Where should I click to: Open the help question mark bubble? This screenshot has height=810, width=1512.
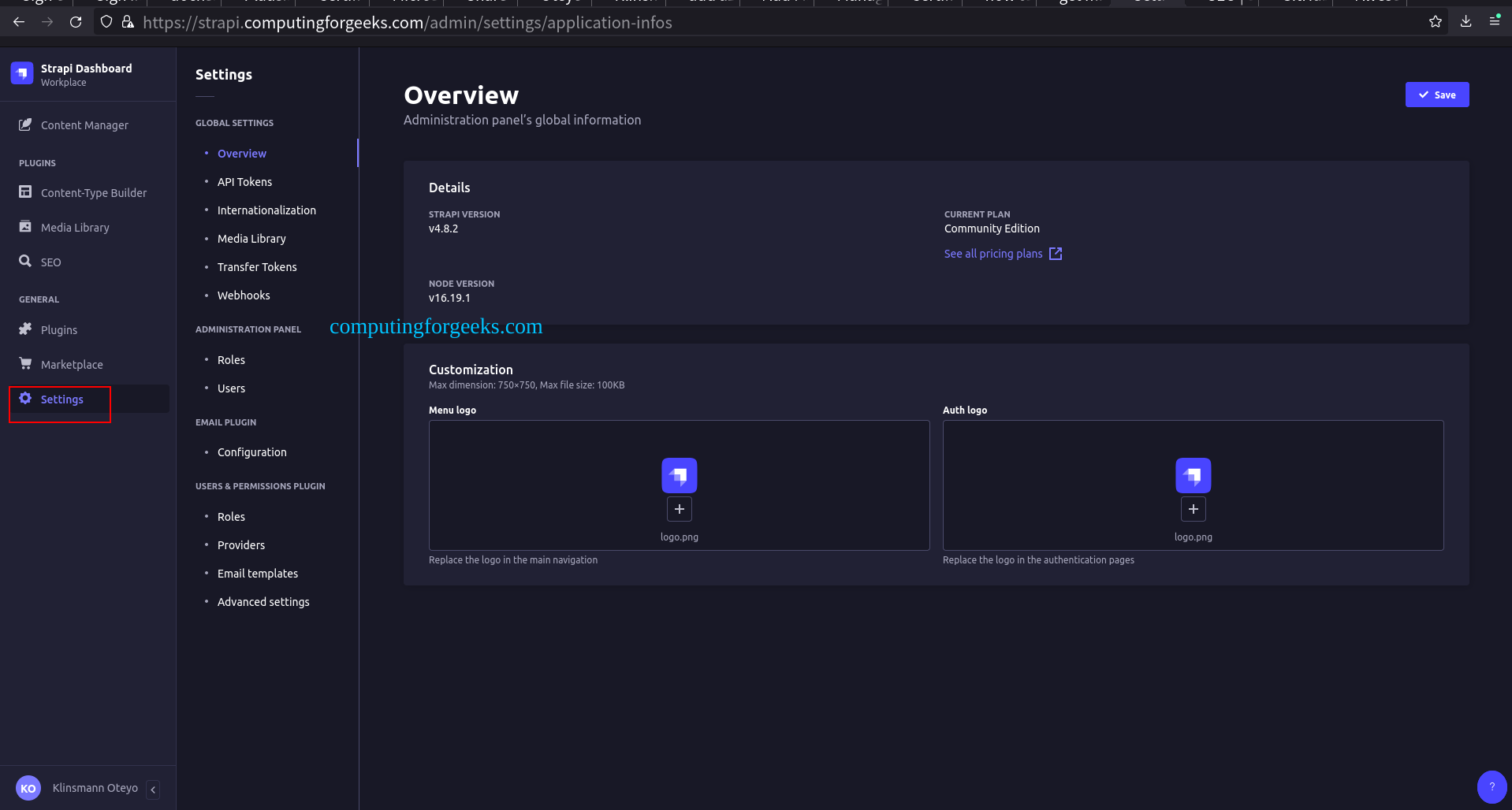point(1491,786)
